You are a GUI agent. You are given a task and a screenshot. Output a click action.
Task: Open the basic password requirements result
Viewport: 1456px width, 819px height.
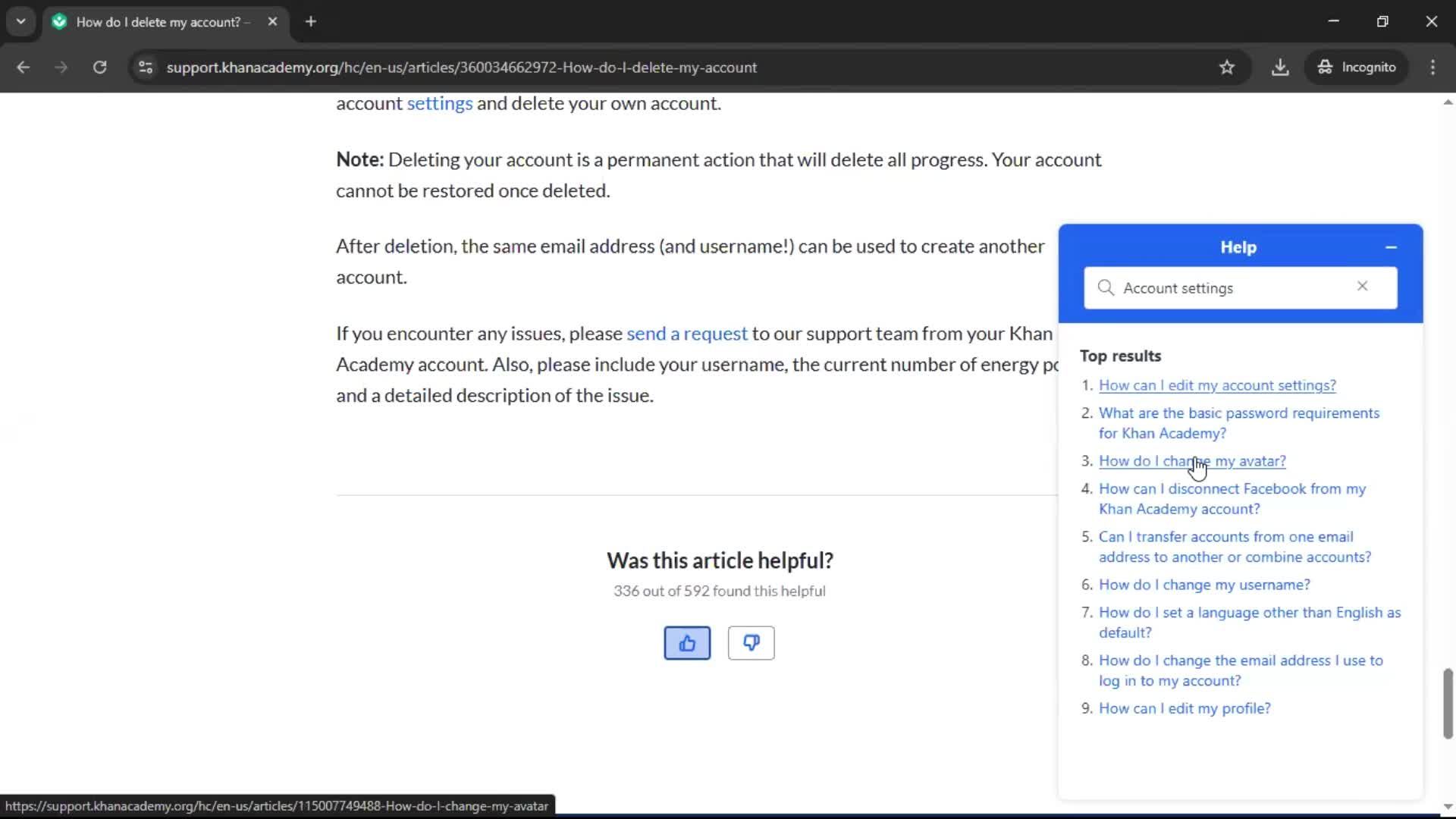(1238, 423)
